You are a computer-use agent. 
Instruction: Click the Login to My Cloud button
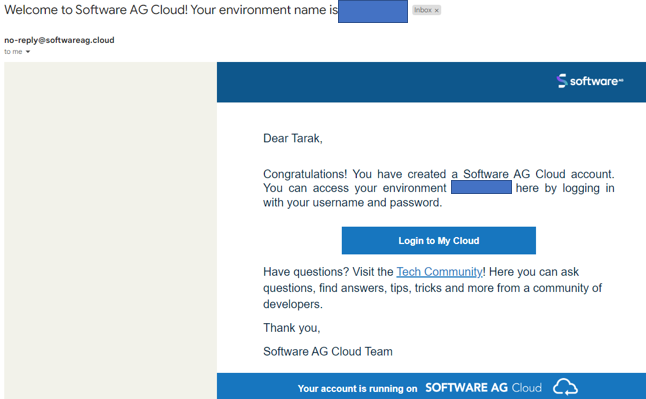coord(438,240)
